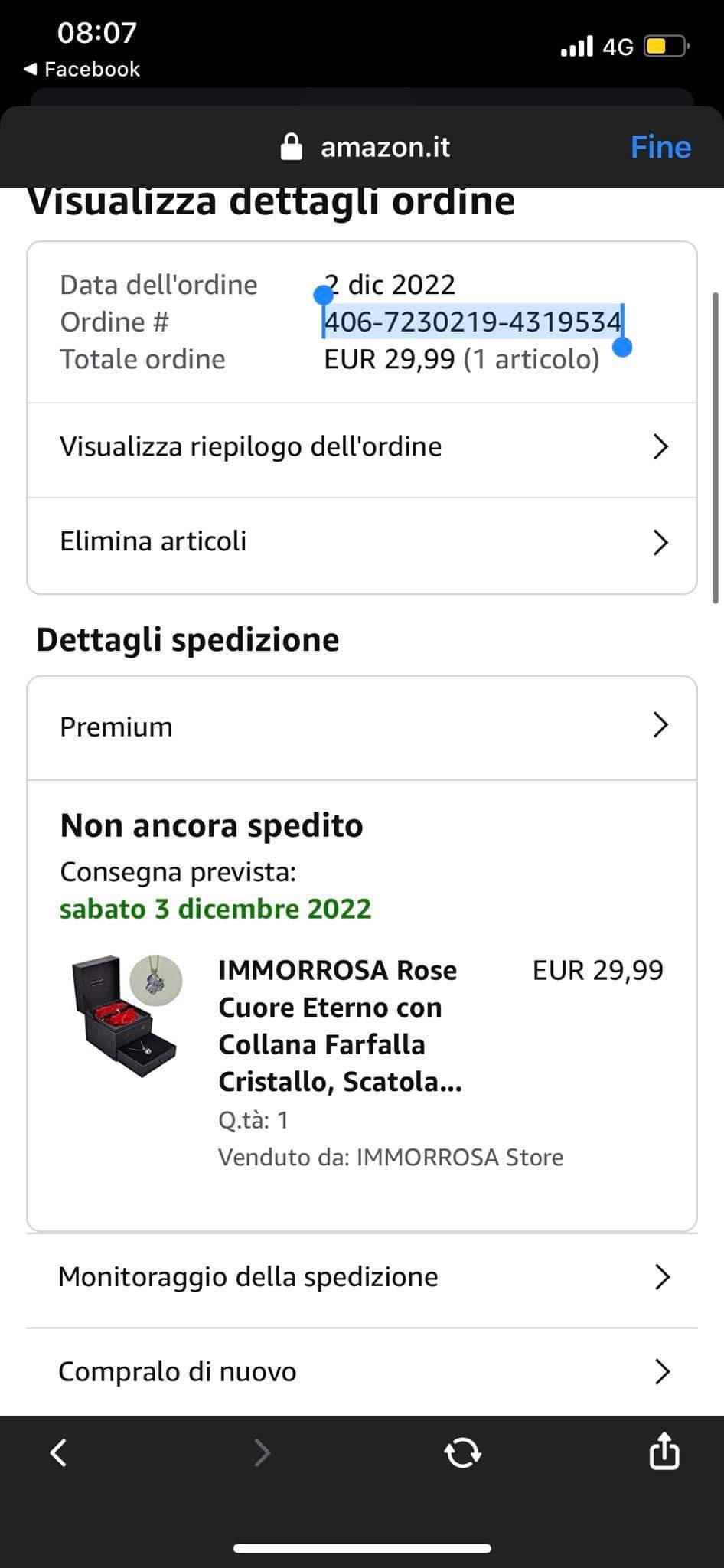724x1568 pixels.
Task: Open Visualizza riepilogo dell'ordine row
Action: tap(361, 447)
